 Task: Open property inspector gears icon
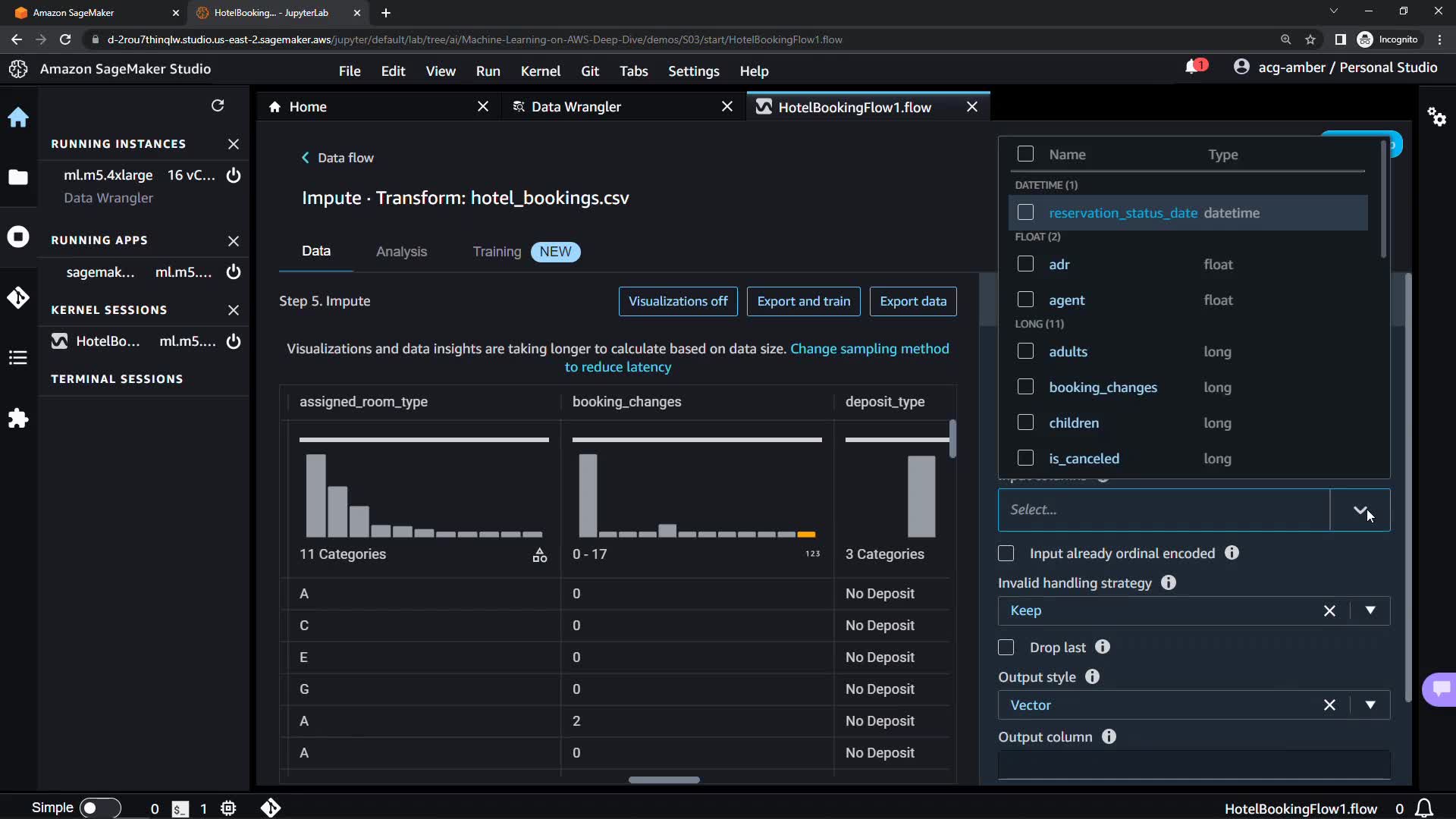pyautogui.click(x=1436, y=117)
